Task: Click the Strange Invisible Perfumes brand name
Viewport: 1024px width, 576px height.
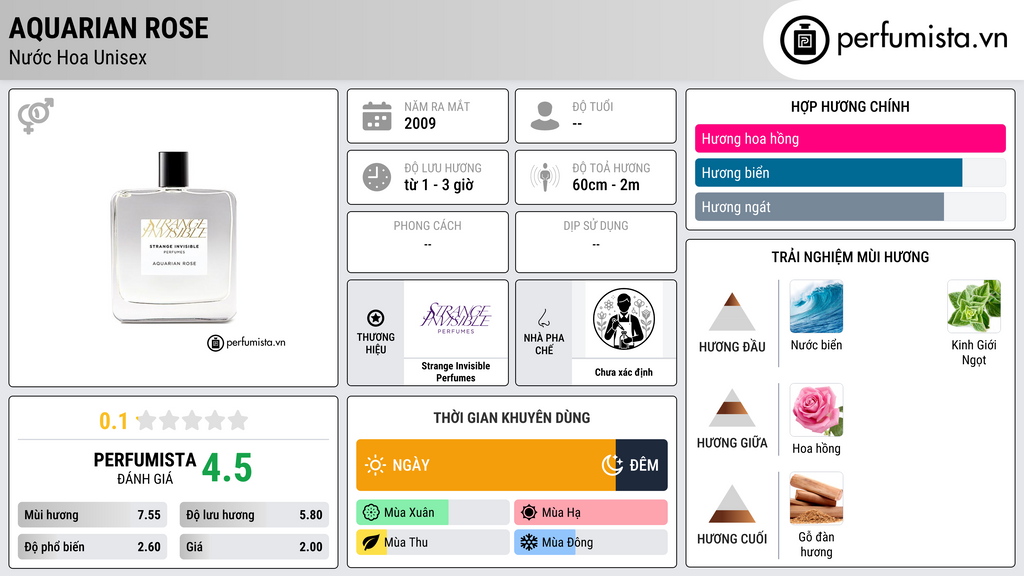Action: tap(456, 372)
